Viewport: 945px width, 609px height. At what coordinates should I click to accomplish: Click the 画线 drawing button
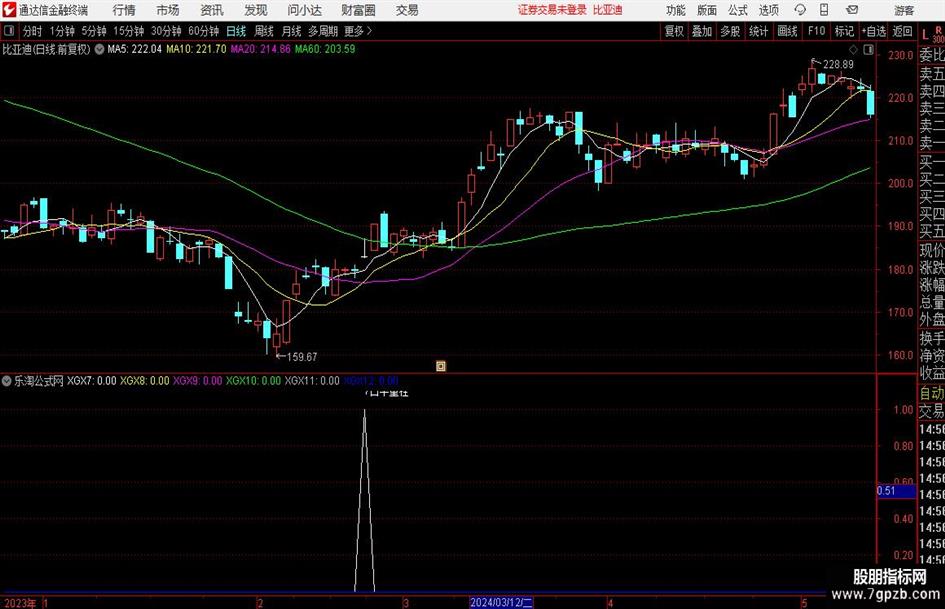coord(788,31)
